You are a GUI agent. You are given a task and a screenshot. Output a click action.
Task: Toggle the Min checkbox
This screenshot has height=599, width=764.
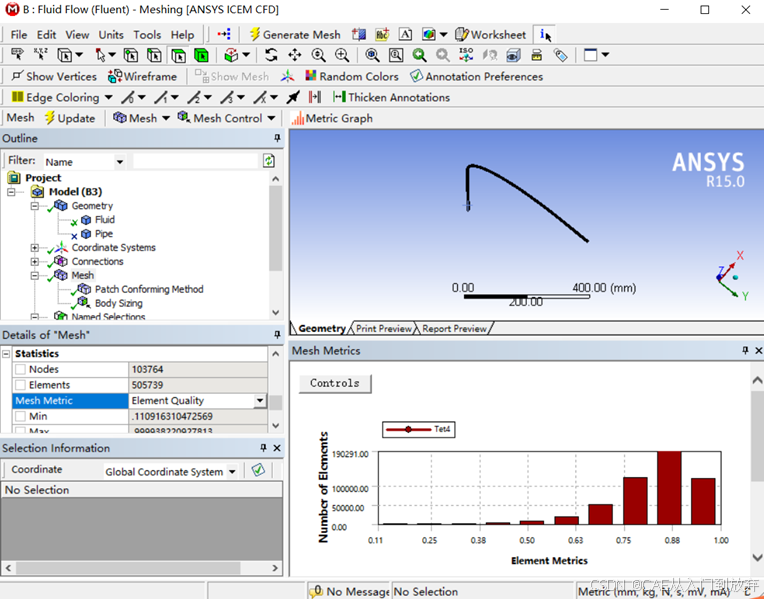(20, 416)
